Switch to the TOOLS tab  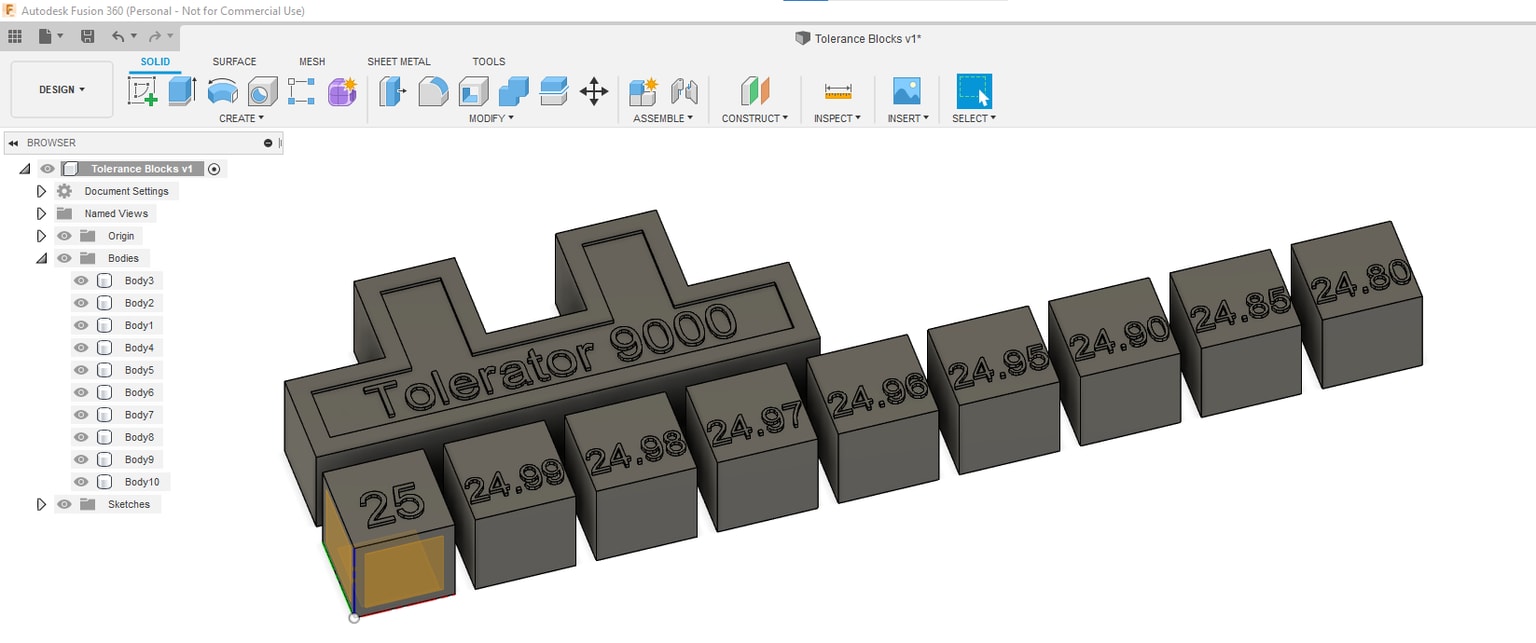(489, 62)
